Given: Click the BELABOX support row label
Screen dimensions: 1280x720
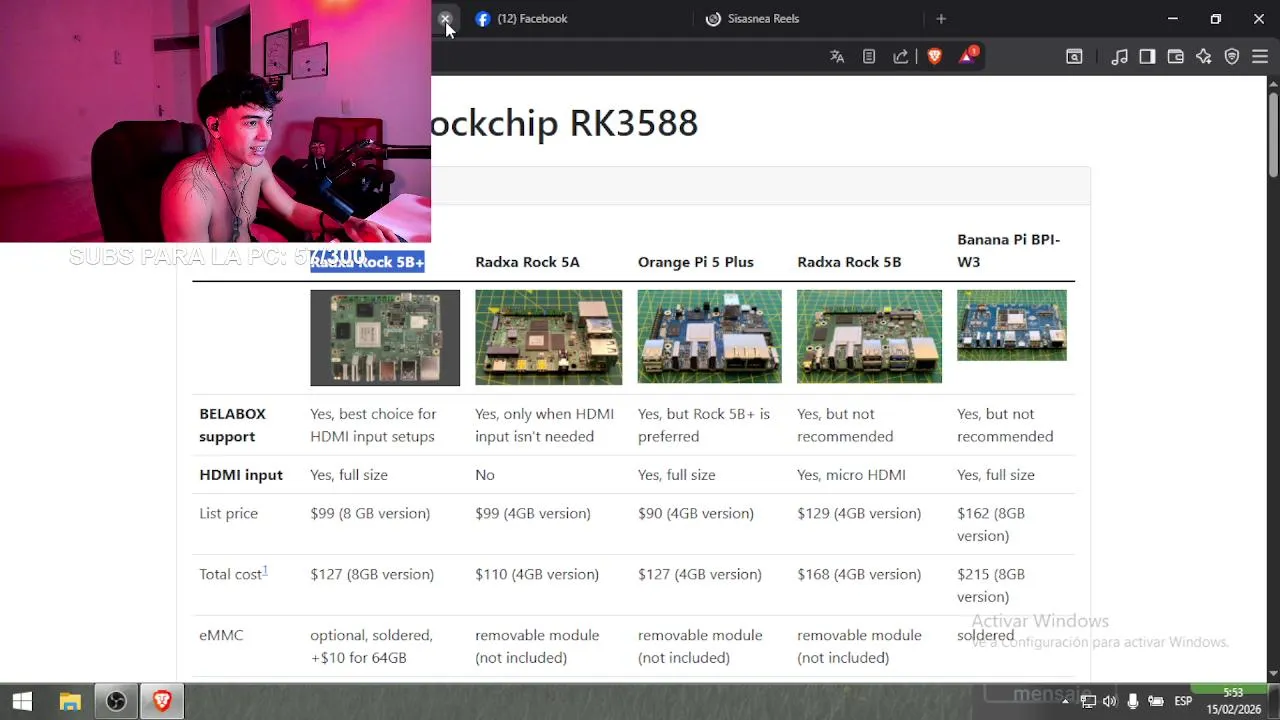Looking at the screenshot, I should click(x=232, y=425).
